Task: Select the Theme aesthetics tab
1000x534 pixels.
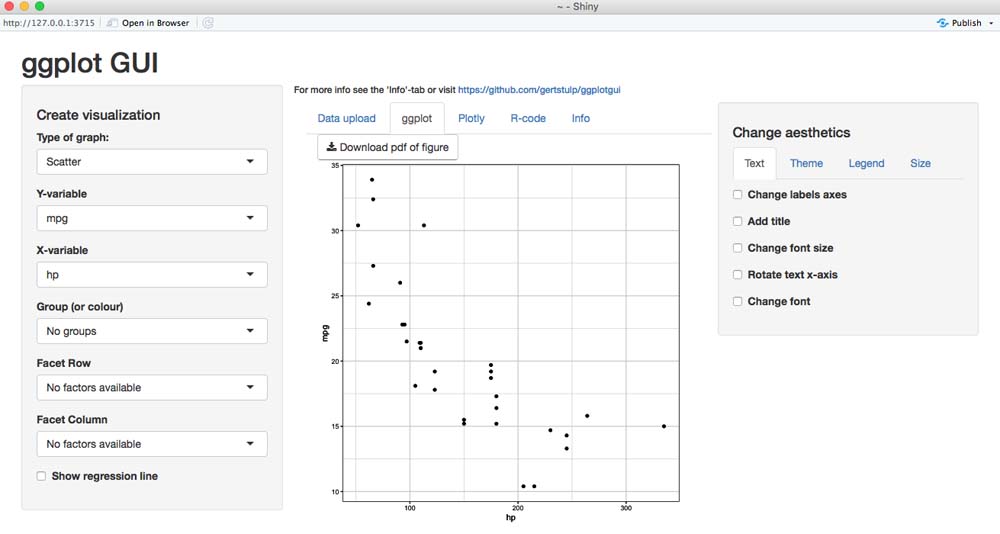Action: point(806,163)
